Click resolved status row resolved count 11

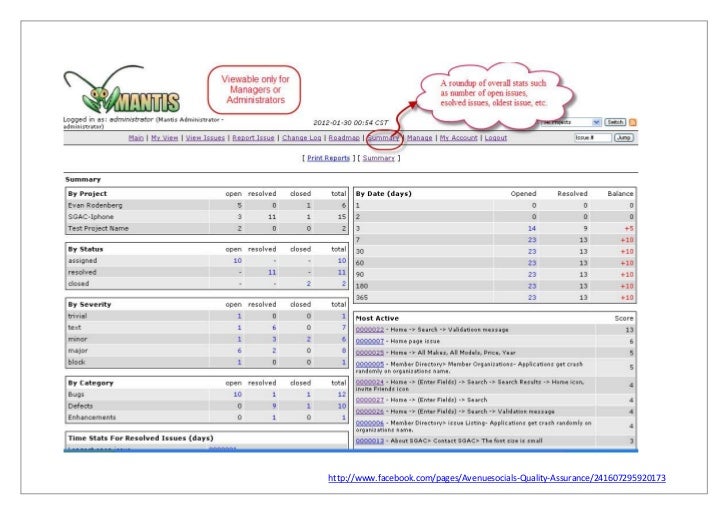click(x=272, y=273)
